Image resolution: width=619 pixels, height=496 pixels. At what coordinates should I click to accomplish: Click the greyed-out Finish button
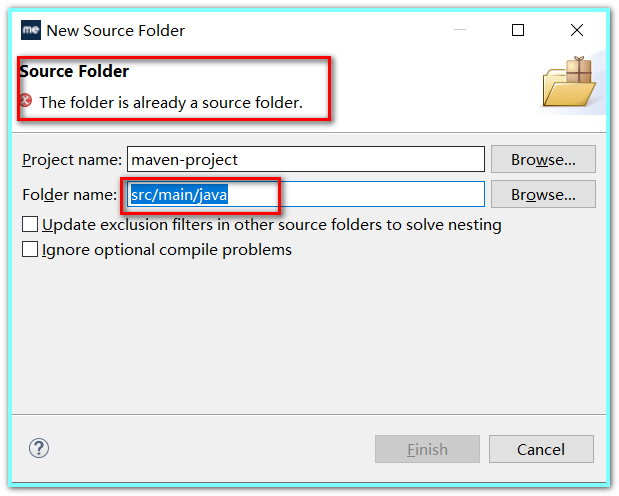pyautogui.click(x=427, y=449)
